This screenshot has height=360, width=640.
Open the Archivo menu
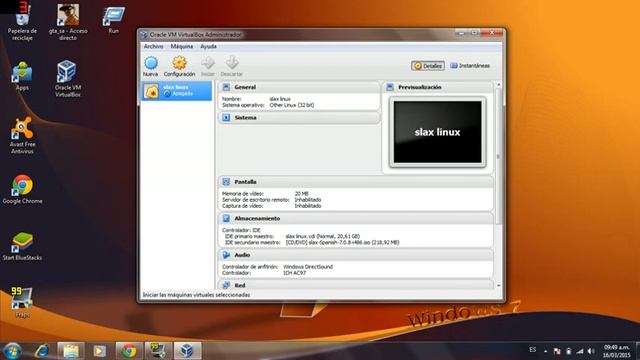153,47
